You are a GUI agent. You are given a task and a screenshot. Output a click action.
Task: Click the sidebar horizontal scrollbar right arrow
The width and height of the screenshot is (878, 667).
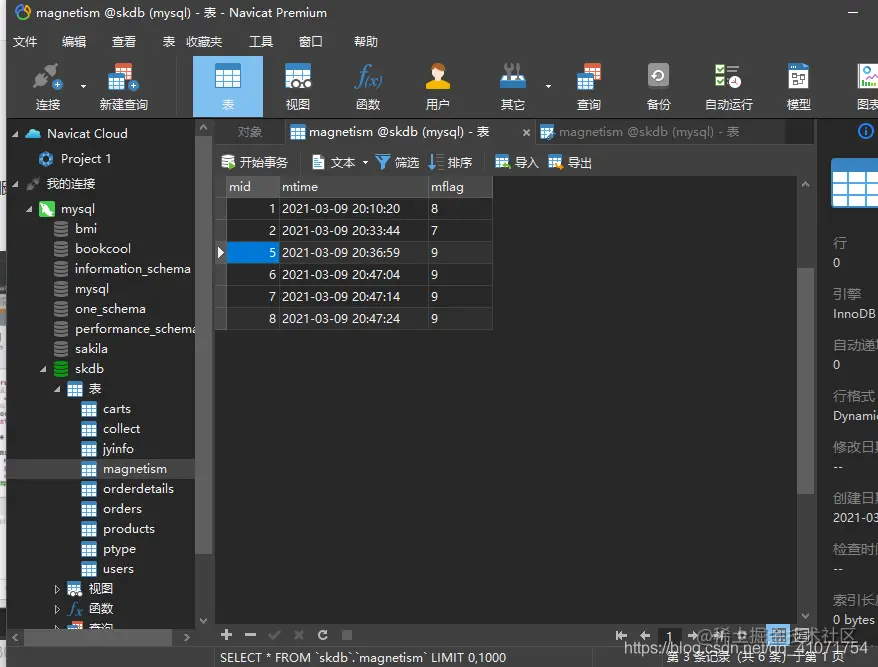pos(187,637)
